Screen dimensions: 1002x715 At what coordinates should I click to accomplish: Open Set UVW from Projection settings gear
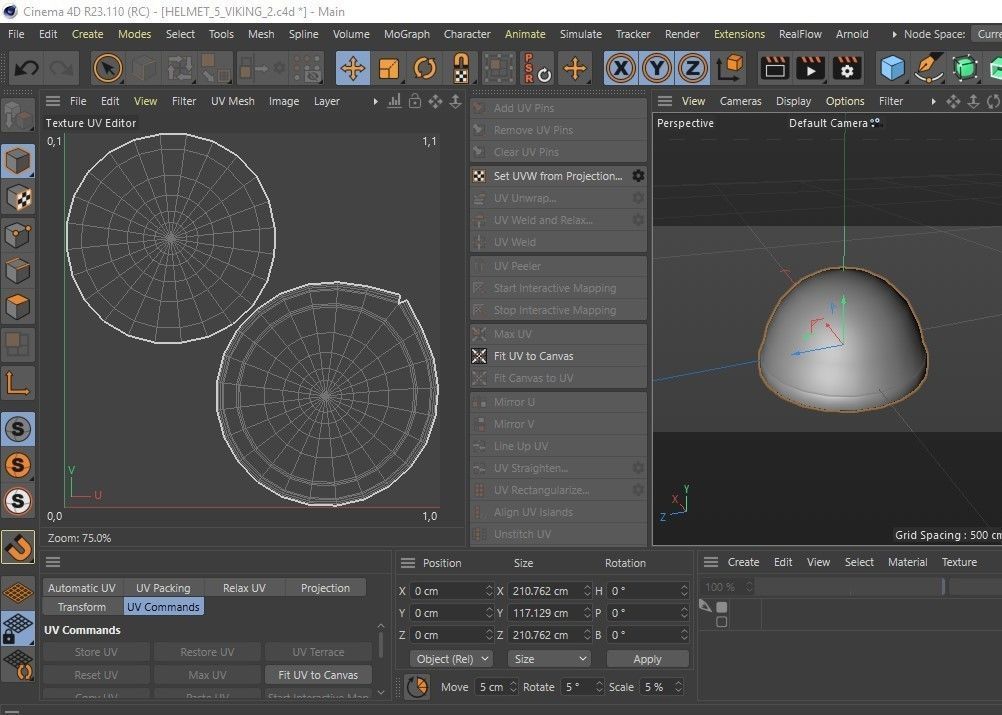click(x=638, y=176)
